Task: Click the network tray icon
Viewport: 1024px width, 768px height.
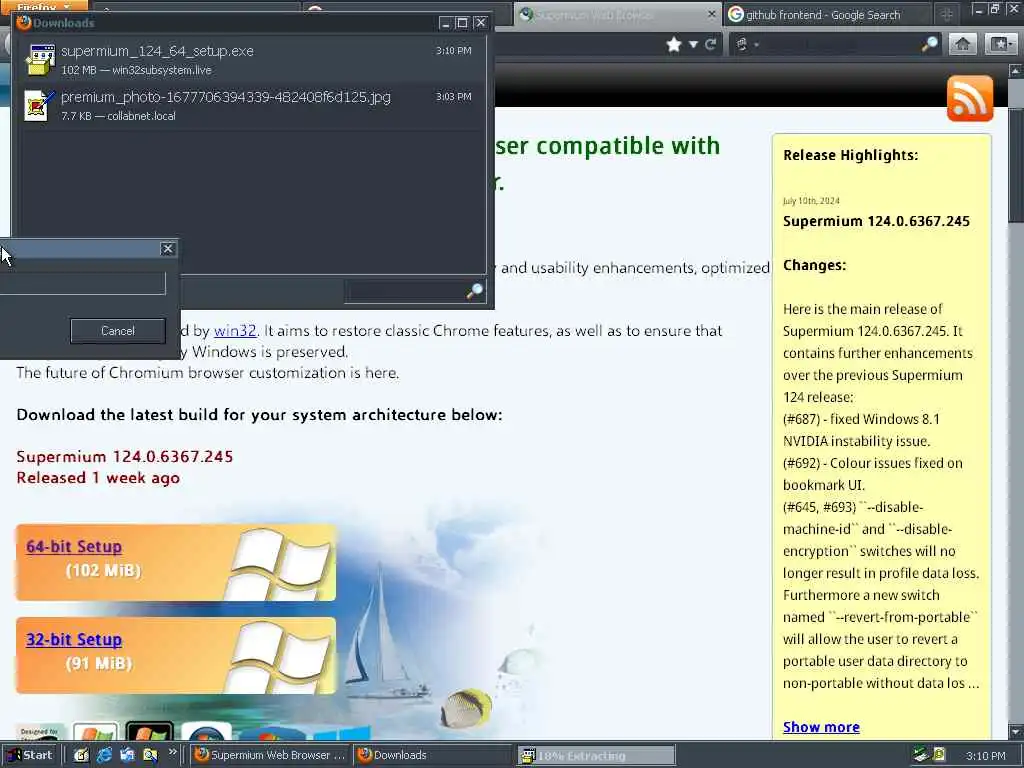Action: pyautogui.click(x=920, y=755)
